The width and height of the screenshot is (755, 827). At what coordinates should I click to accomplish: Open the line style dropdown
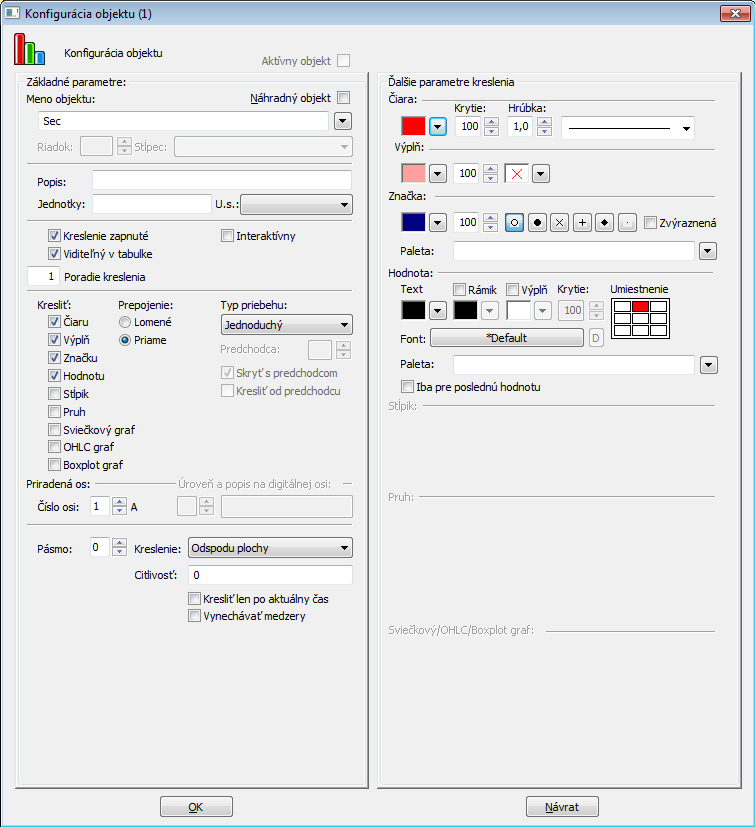628,127
